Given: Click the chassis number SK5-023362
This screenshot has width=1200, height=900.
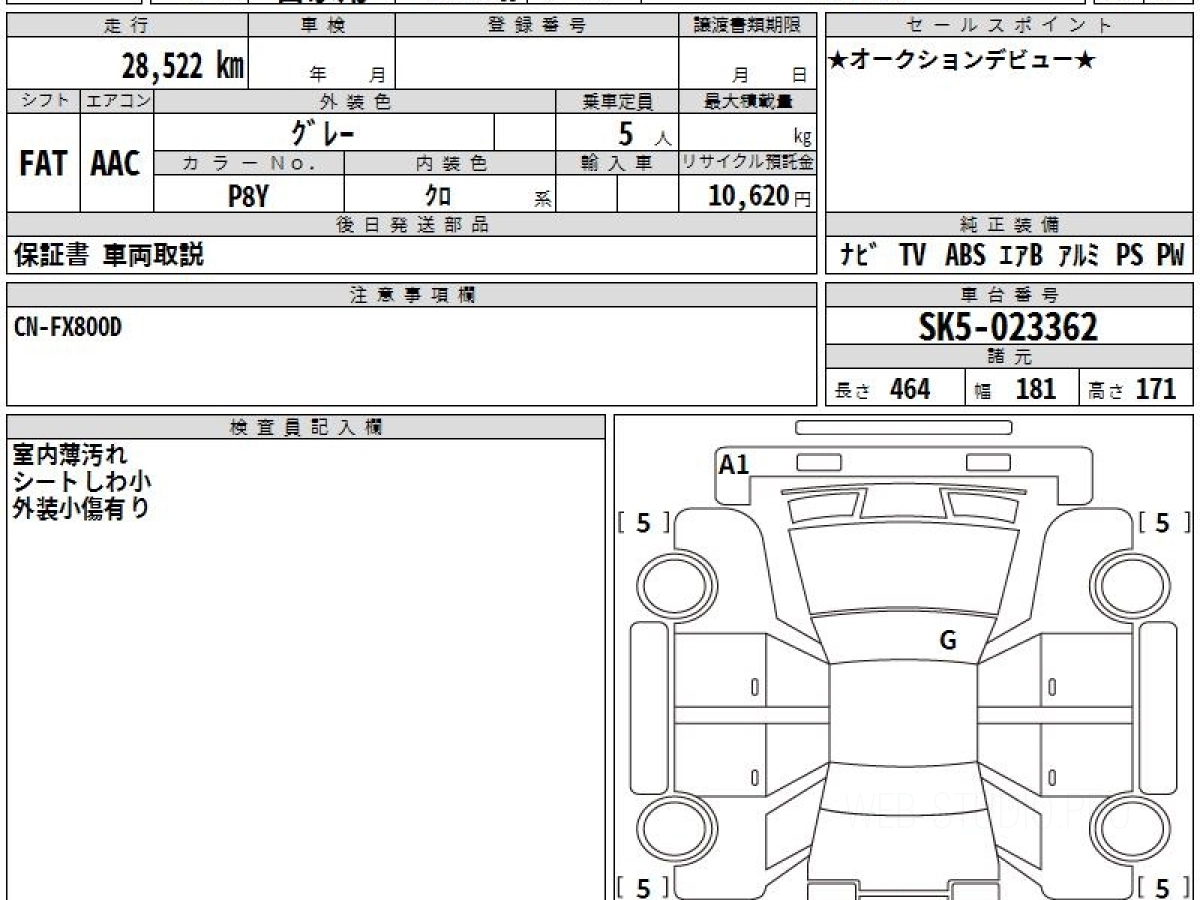Looking at the screenshot, I should (1008, 327).
